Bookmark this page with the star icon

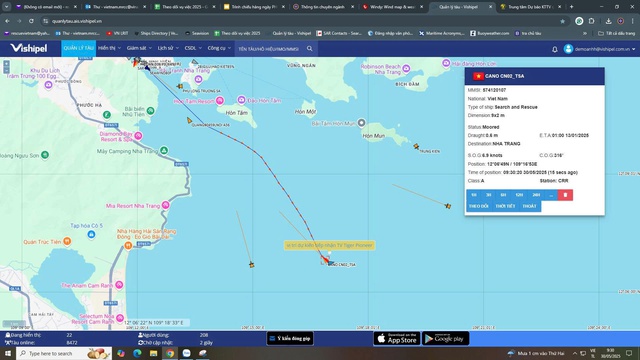[x=562, y=21]
